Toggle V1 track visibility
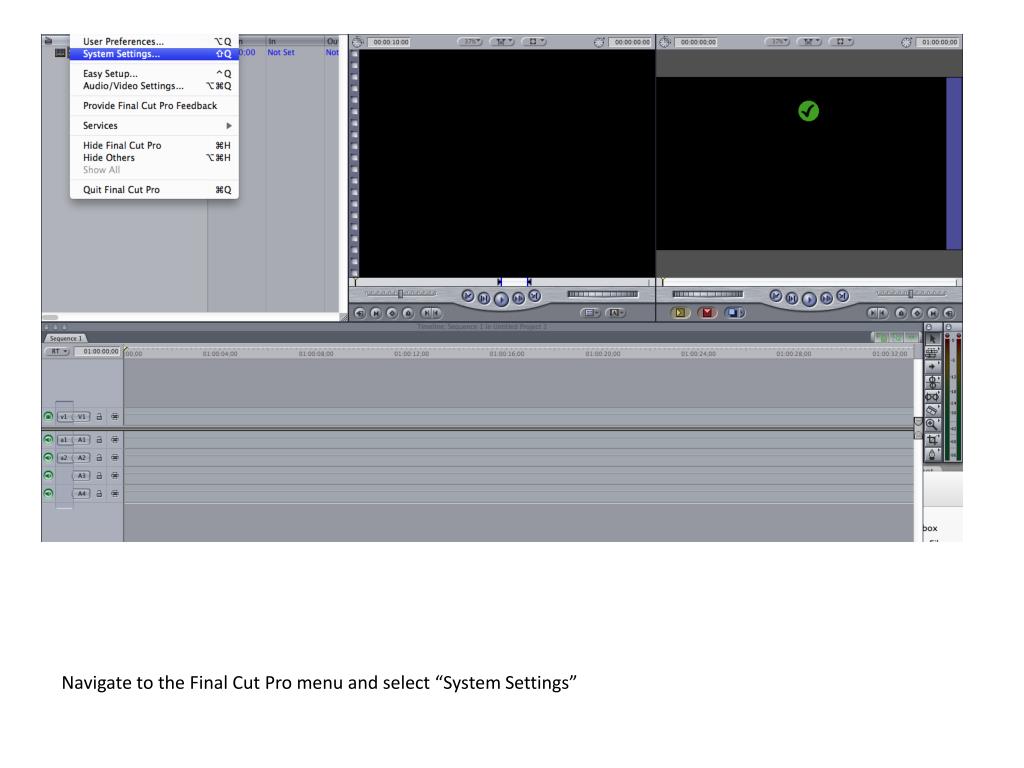The image size is (1024, 768). click(x=48, y=416)
